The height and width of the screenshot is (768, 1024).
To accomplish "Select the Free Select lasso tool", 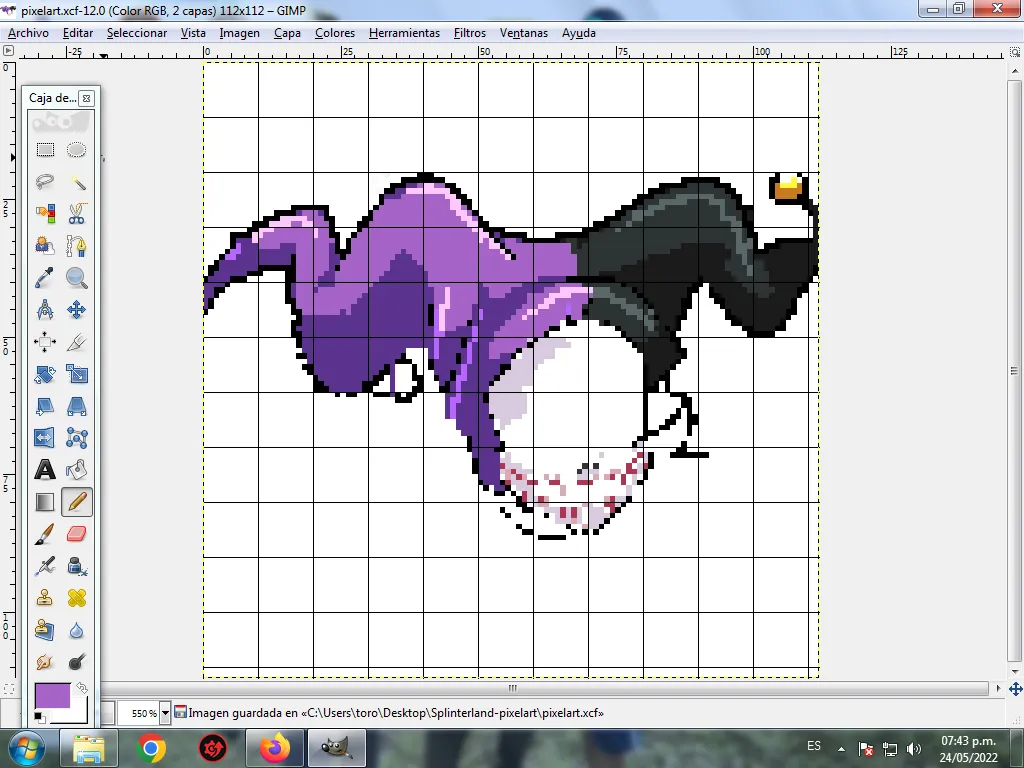I will pos(45,182).
